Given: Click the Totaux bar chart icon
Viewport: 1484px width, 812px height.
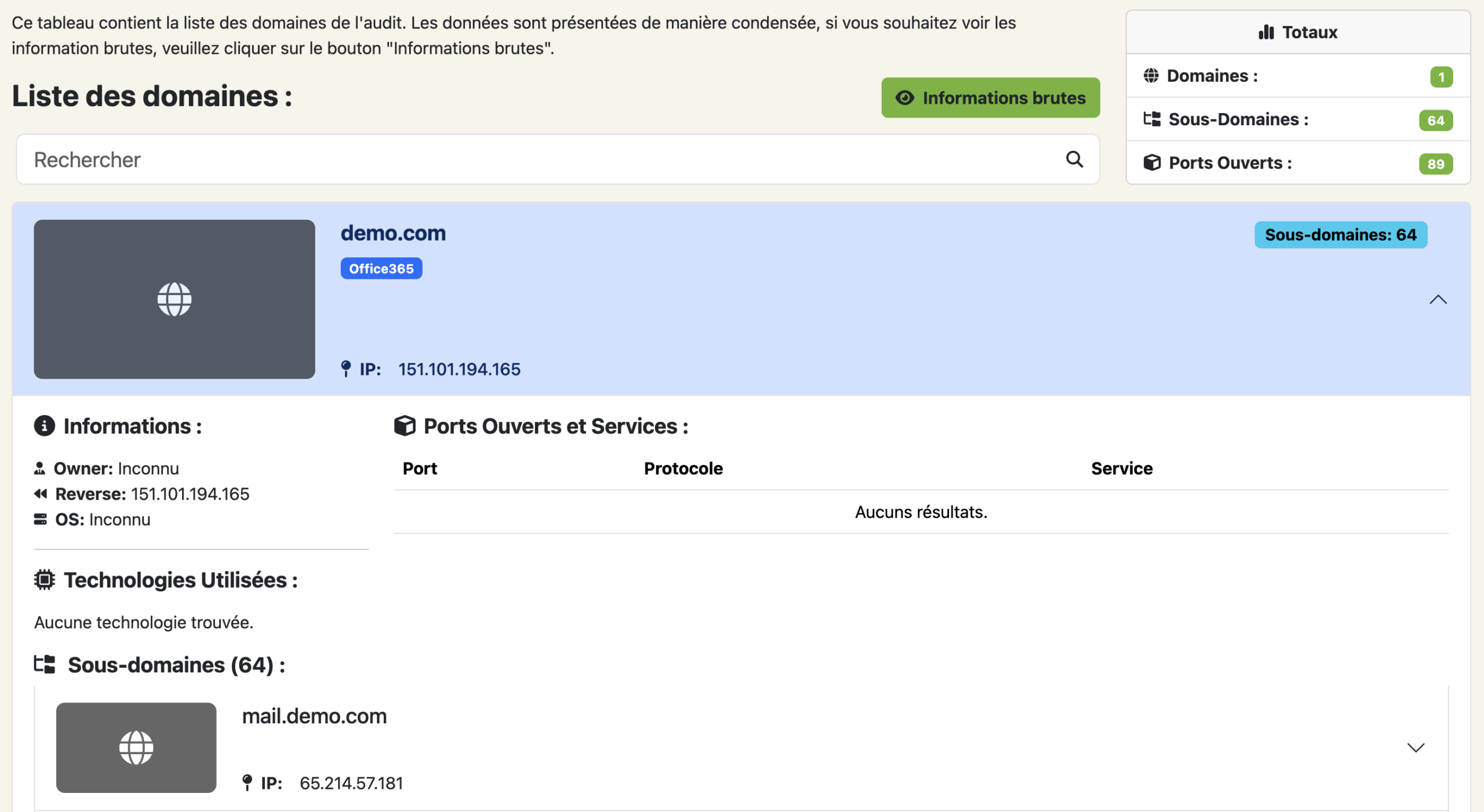Looking at the screenshot, I should pyautogui.click(x=1266, y=32).
